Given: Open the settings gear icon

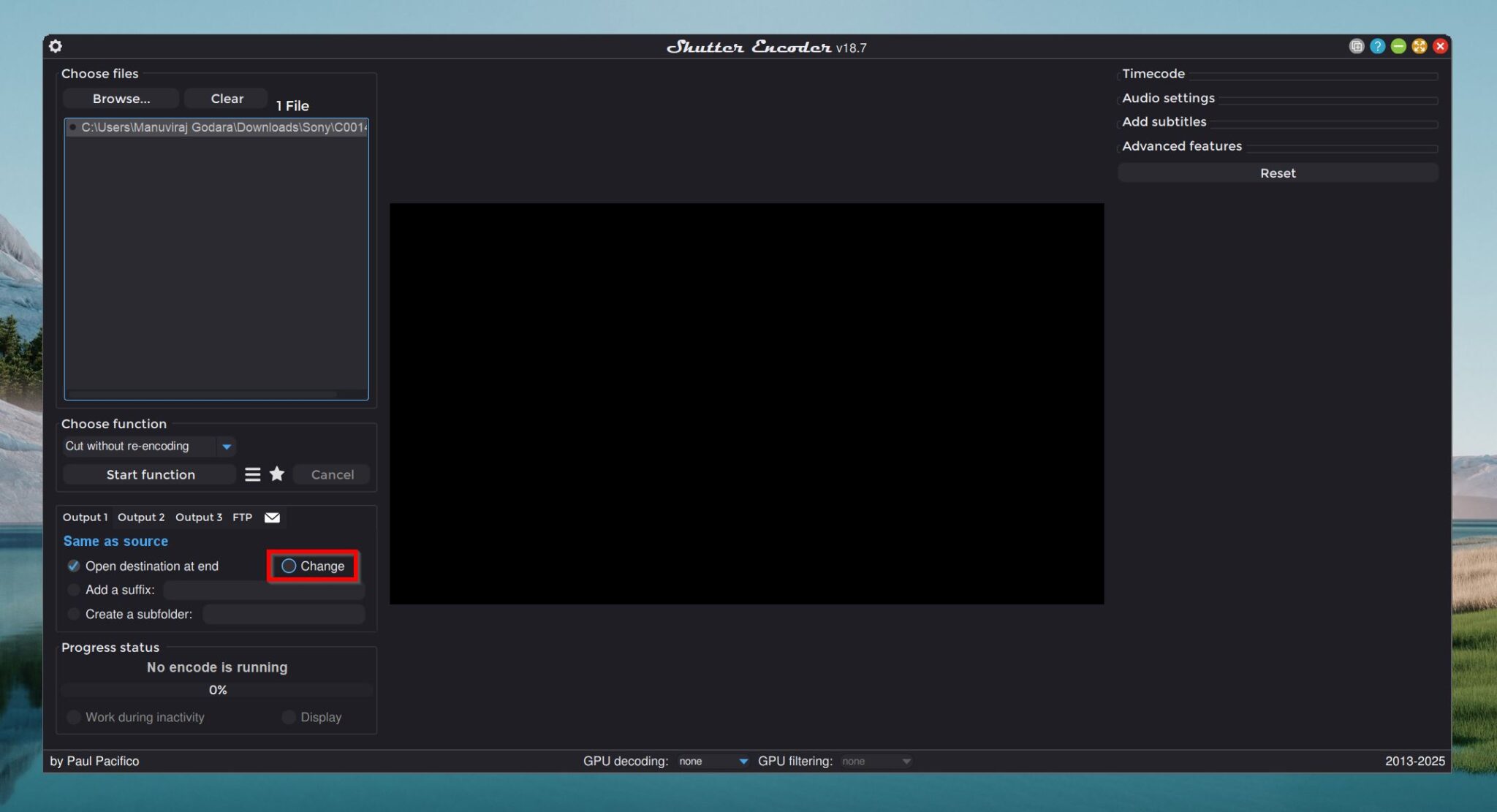Looking at the screenshot, I should pos(56,46).
